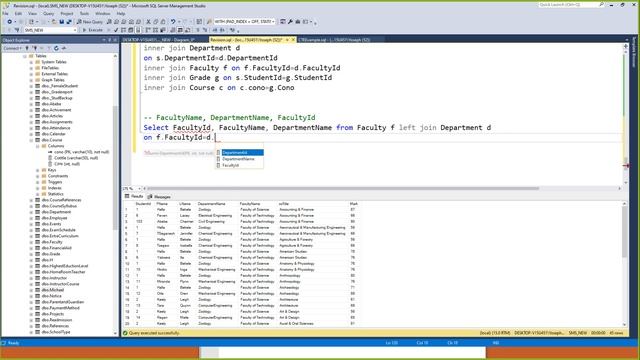Click Object Explorer activity monitor icon

(x=64, y=48)
